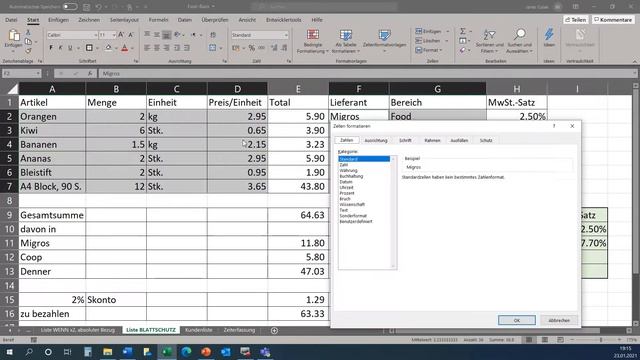
Task: Decrease font size with the smaller A icon
Action: point(131,35)
